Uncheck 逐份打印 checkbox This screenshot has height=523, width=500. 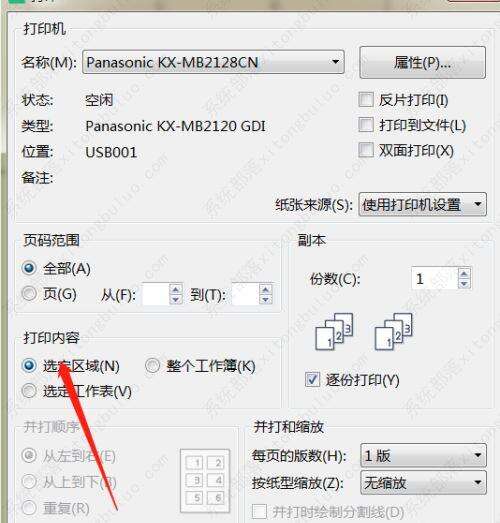[x=313, y=380]
